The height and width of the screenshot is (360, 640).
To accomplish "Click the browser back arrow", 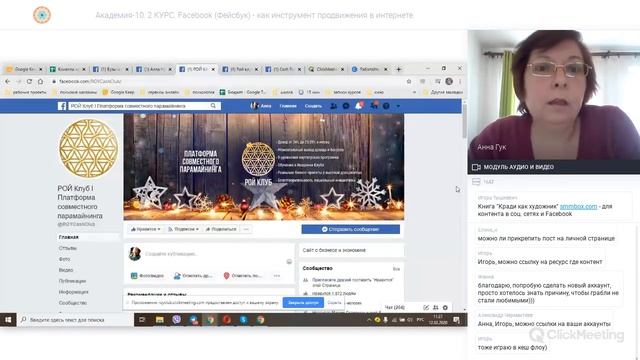I will (8, 81).
